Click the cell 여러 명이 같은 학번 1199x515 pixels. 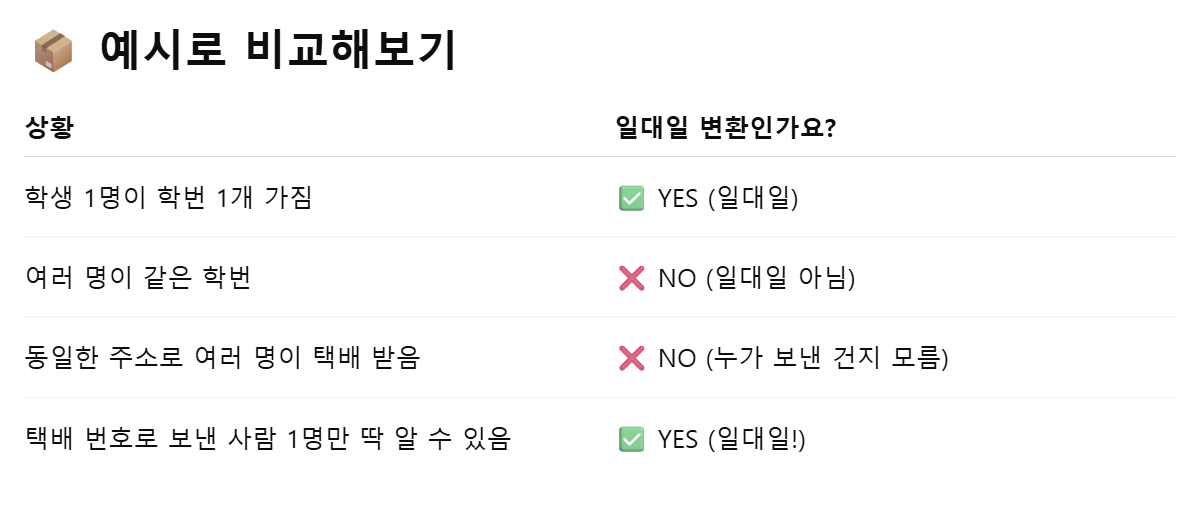(138, 279)
